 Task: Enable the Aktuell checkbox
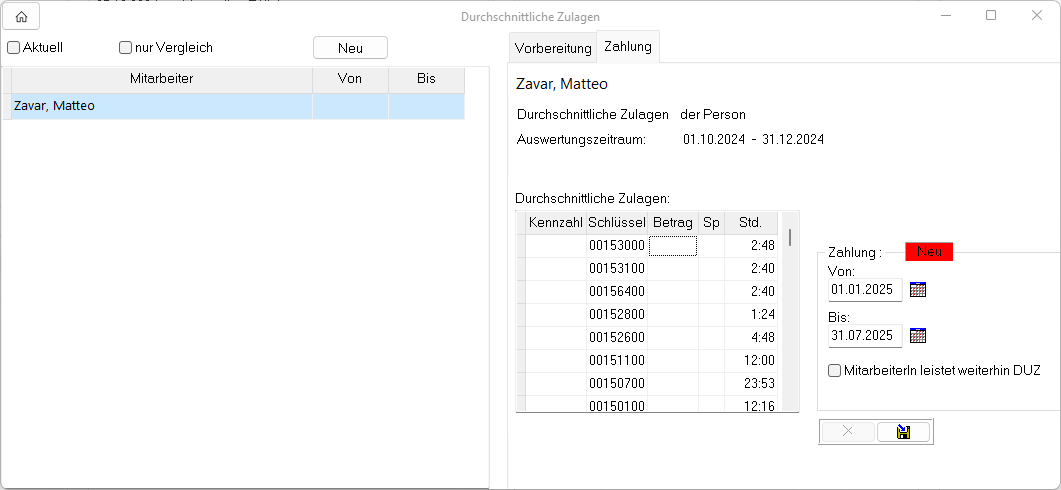coord(14,48)
